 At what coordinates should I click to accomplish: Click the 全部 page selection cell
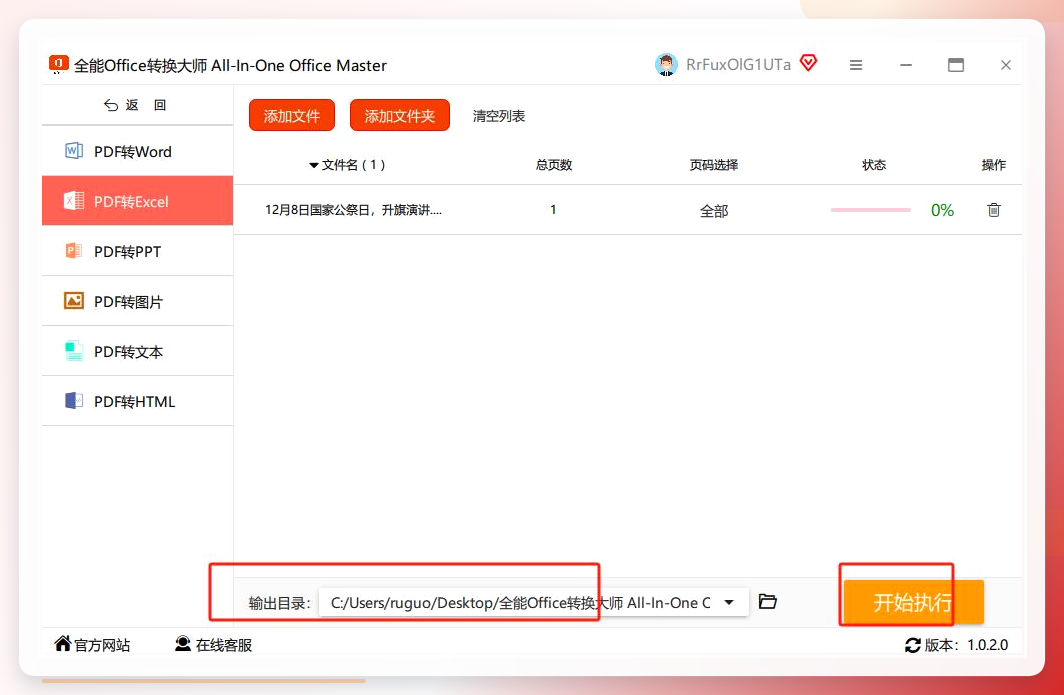tap(714, 211)
